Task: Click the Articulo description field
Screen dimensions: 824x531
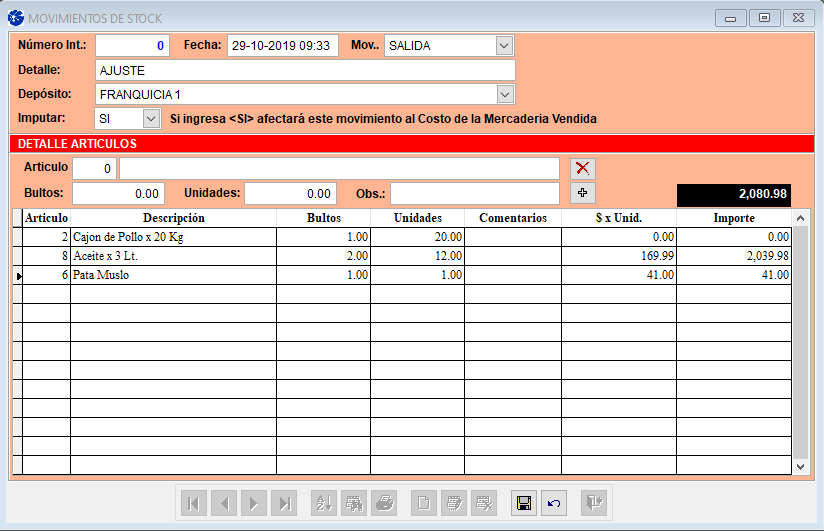Action: (339, 169)
